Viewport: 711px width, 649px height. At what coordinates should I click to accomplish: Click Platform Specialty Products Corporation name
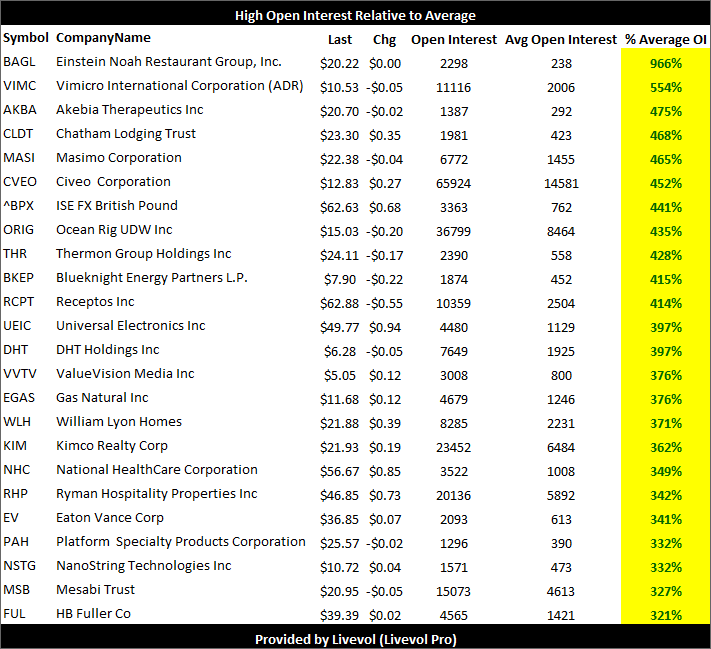(181, 542)
